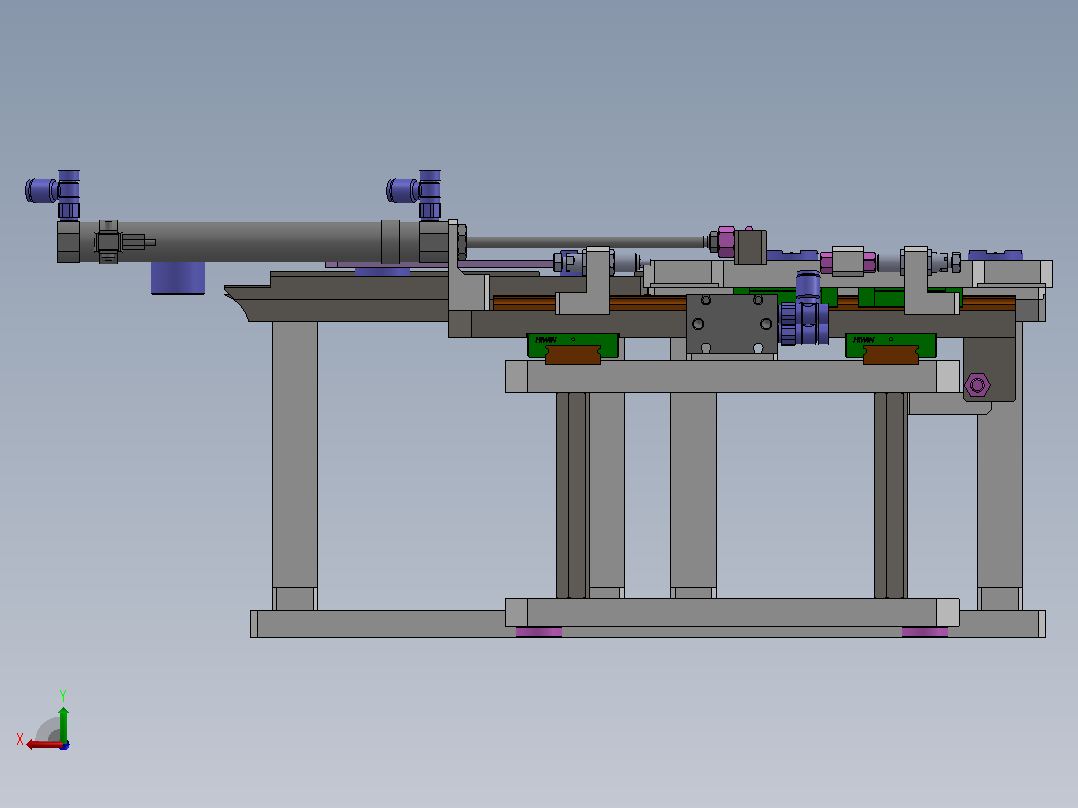Click the right green HIWIN guide block
The width and height of the screenshot is (1078, 808).
tap(890, 345)
